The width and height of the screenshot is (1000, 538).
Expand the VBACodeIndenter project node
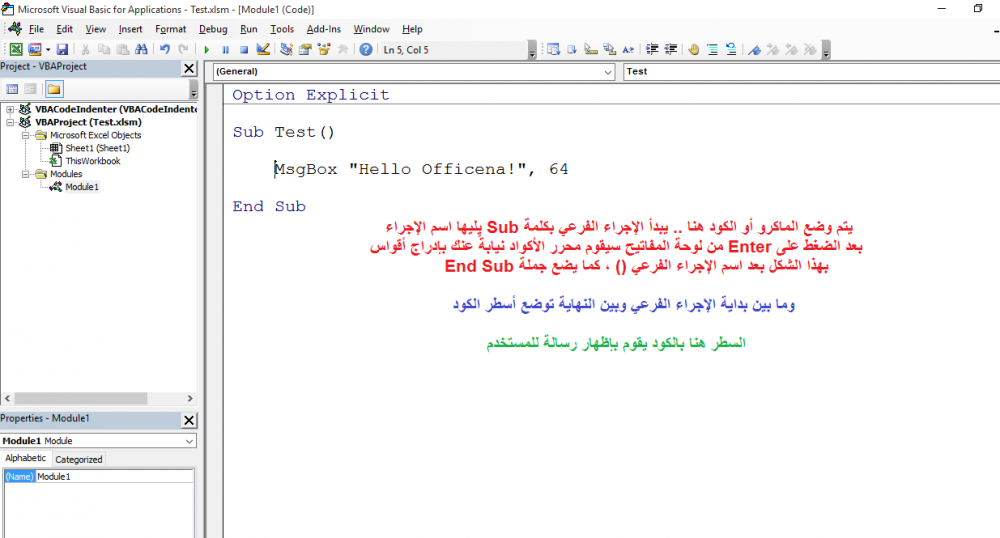click(x=10, y=109)
